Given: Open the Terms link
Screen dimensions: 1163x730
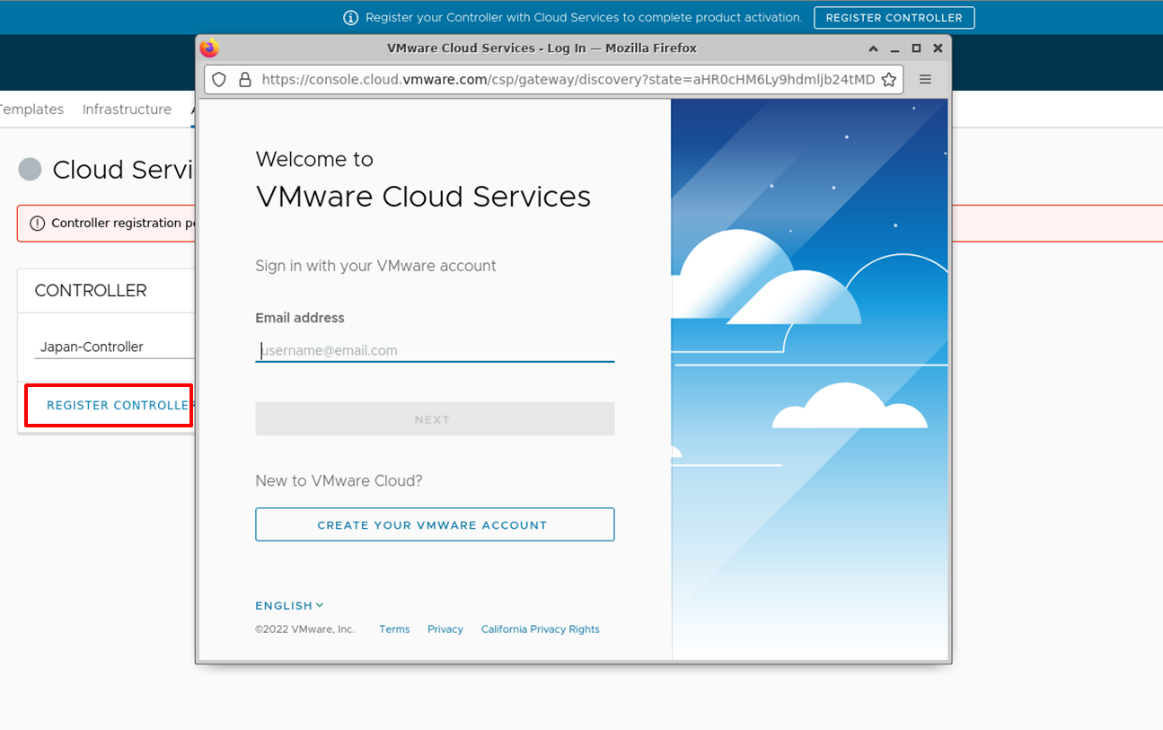Looking at the screenshot, I should click(394, 629).
